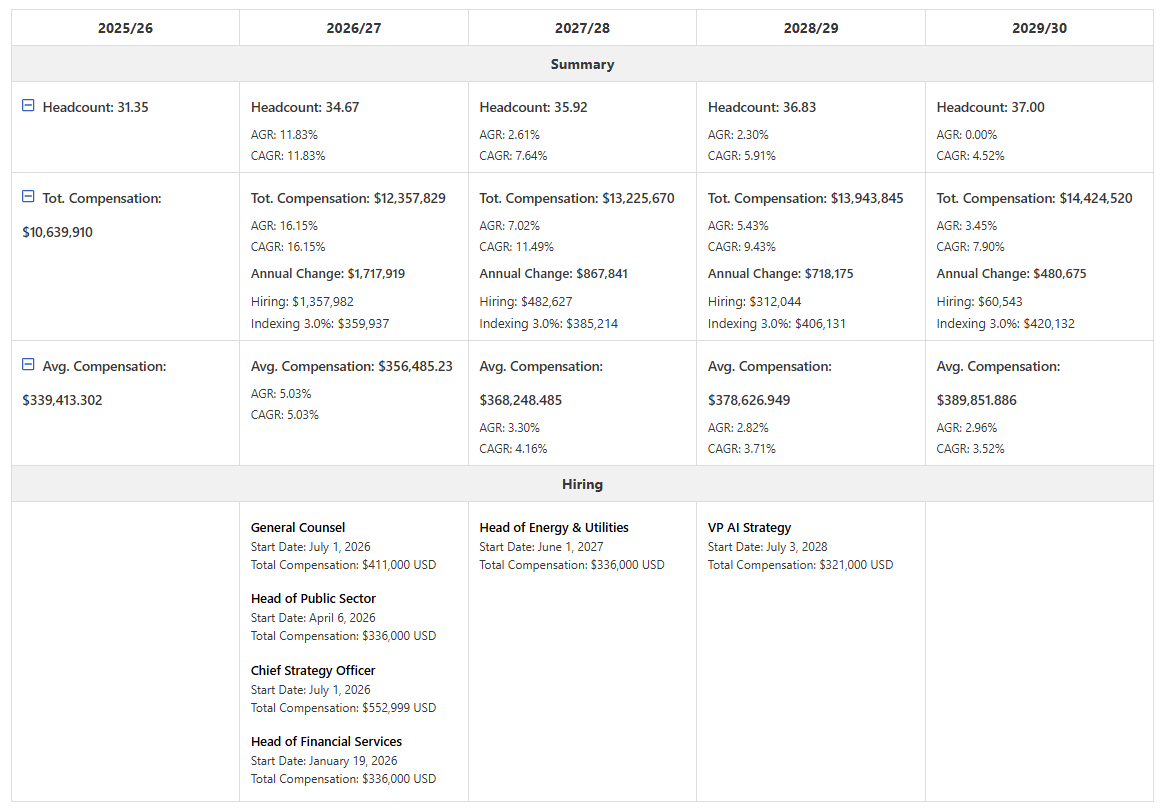Open the General Counsel hiring entry
The height and width of the screenshot is (811, 1167).
pos(298,527)
